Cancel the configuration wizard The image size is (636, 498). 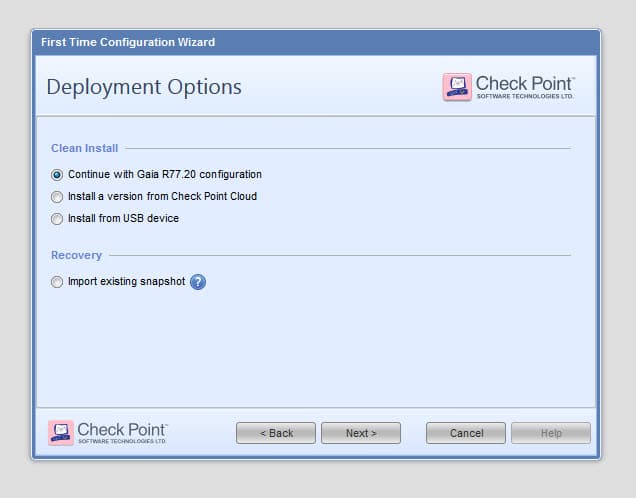click(x=466, y=433)
